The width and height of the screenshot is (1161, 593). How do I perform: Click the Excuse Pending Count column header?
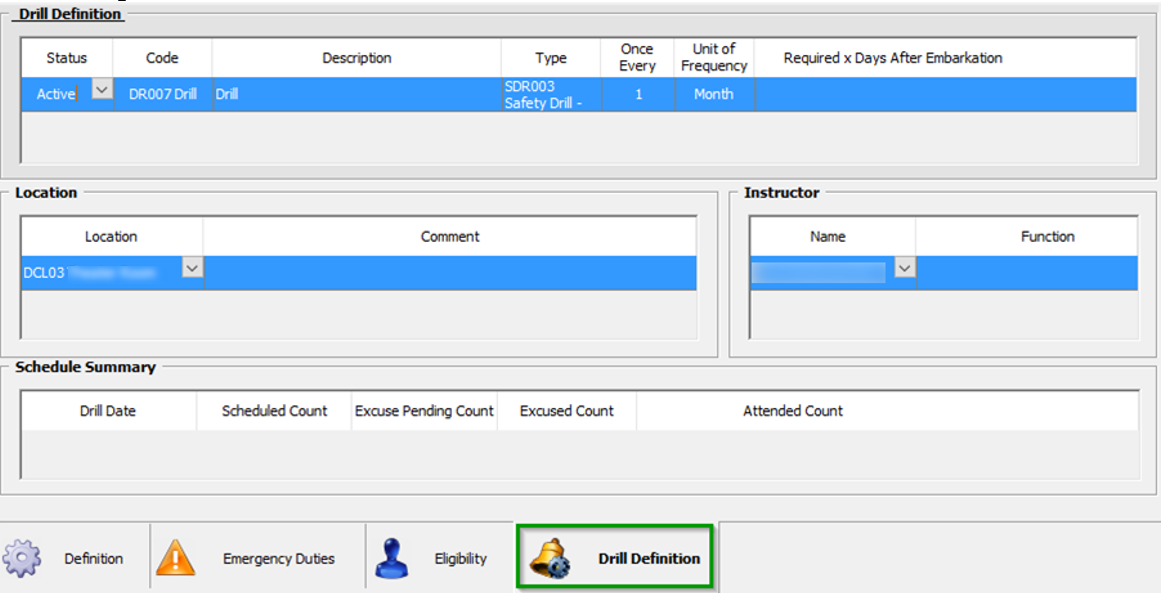point(424,410)
